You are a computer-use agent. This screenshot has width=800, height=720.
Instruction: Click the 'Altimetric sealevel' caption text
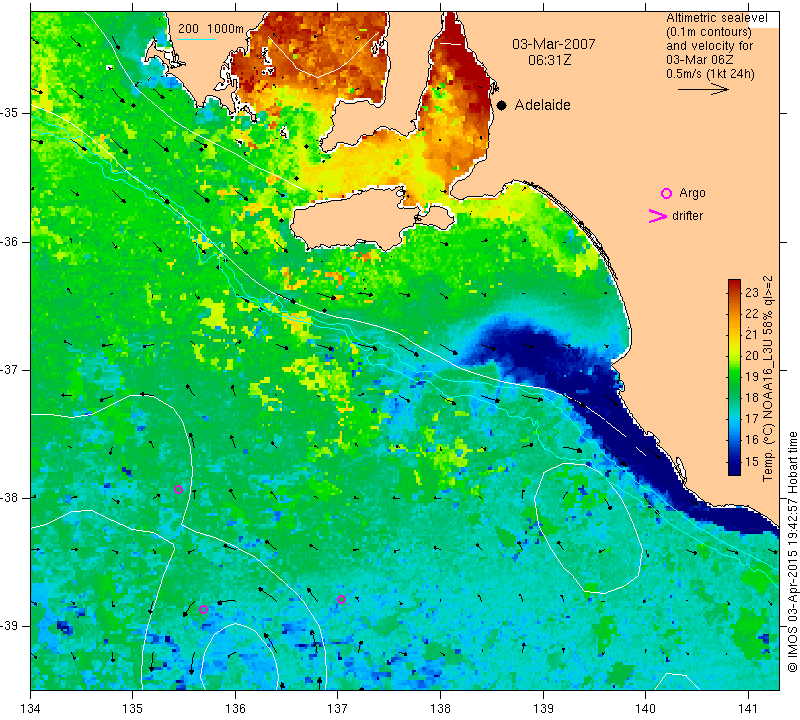point(717,18)
